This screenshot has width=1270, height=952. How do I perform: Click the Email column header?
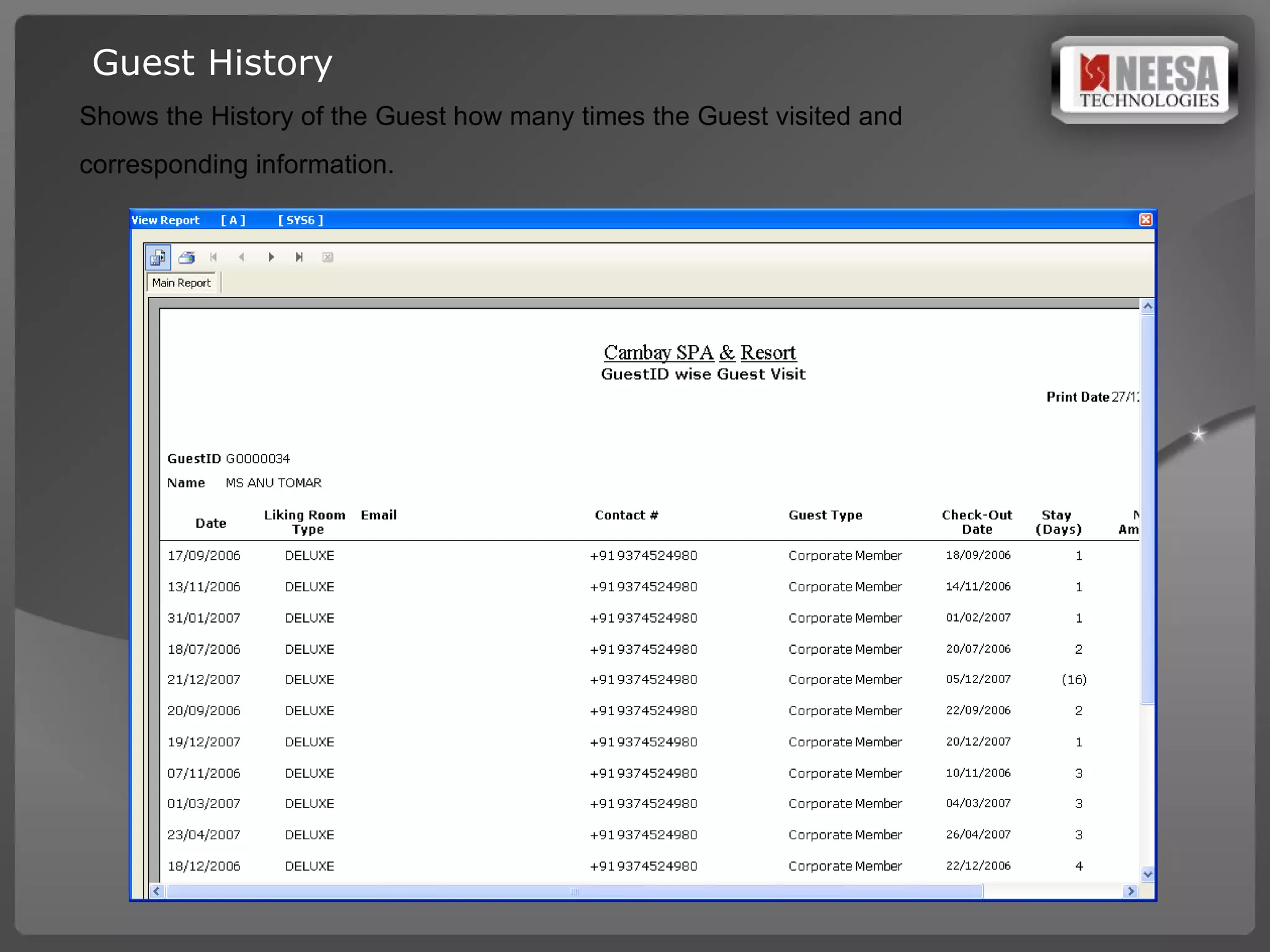[x=379, y=515]
